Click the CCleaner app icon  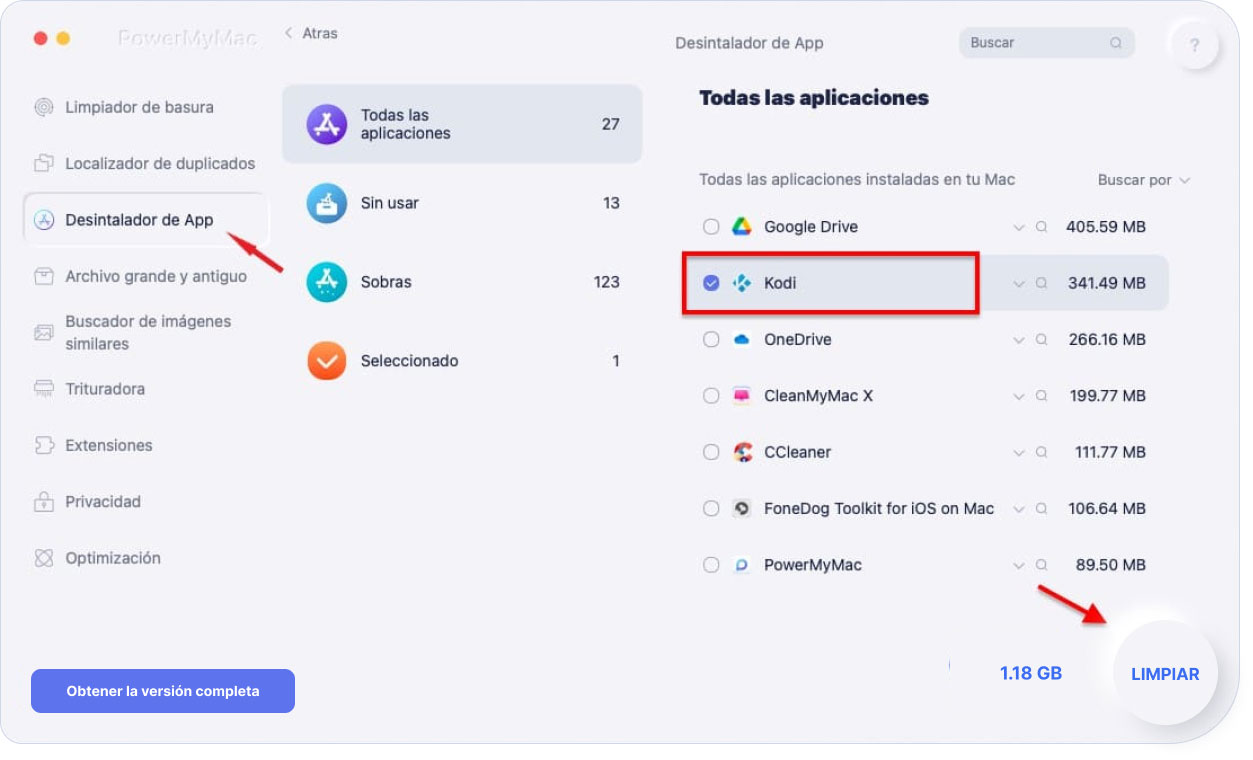point(742,452)
